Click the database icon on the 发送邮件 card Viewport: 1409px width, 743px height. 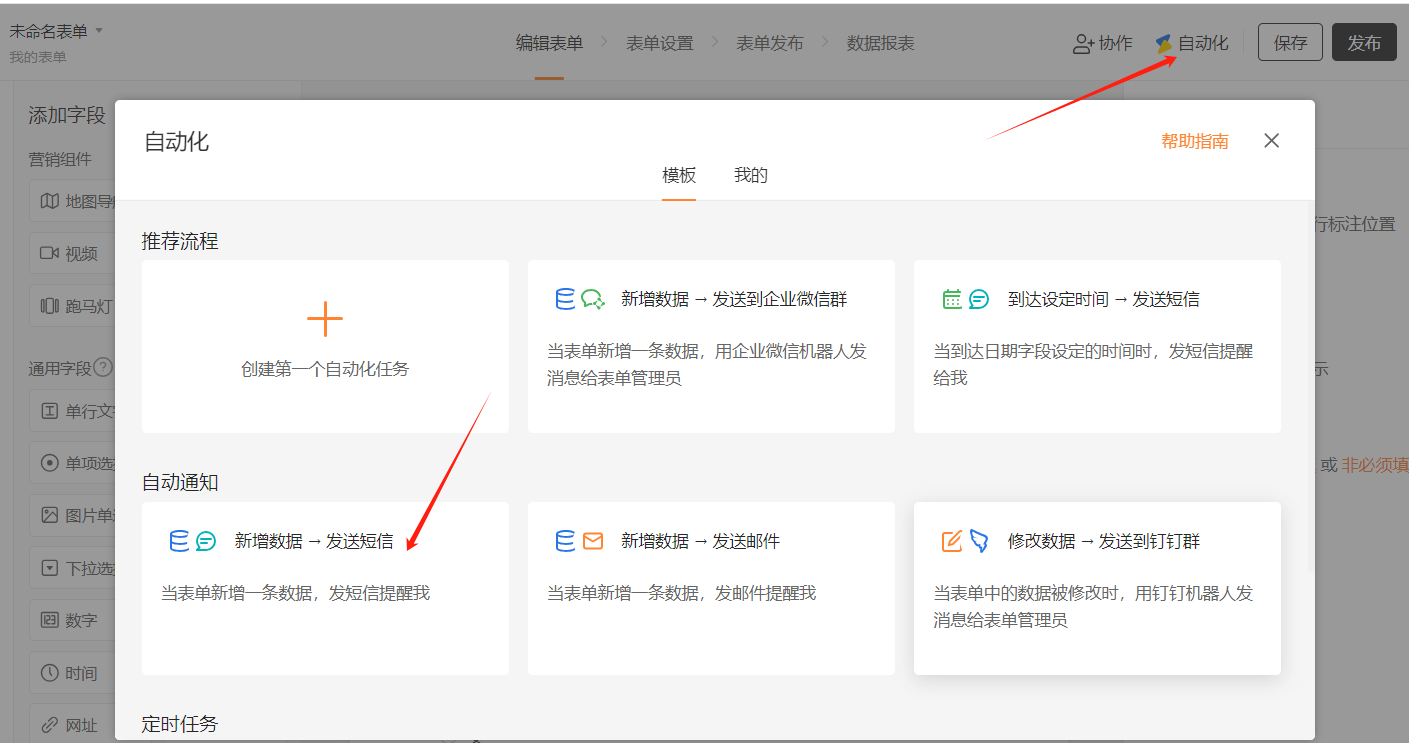tap(565, 541)
